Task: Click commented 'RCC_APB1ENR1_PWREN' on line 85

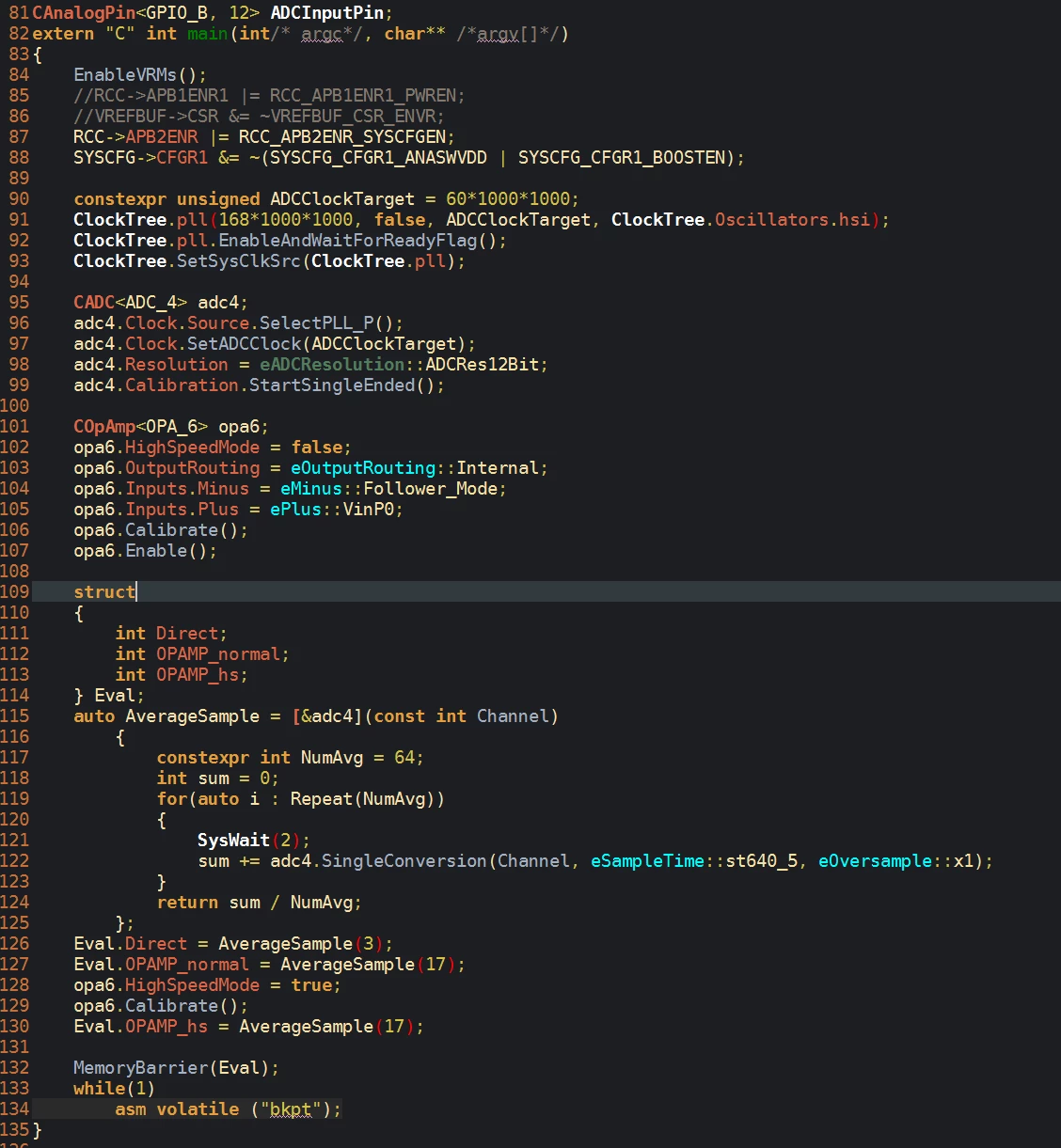Action: click(x=363, y=95)
